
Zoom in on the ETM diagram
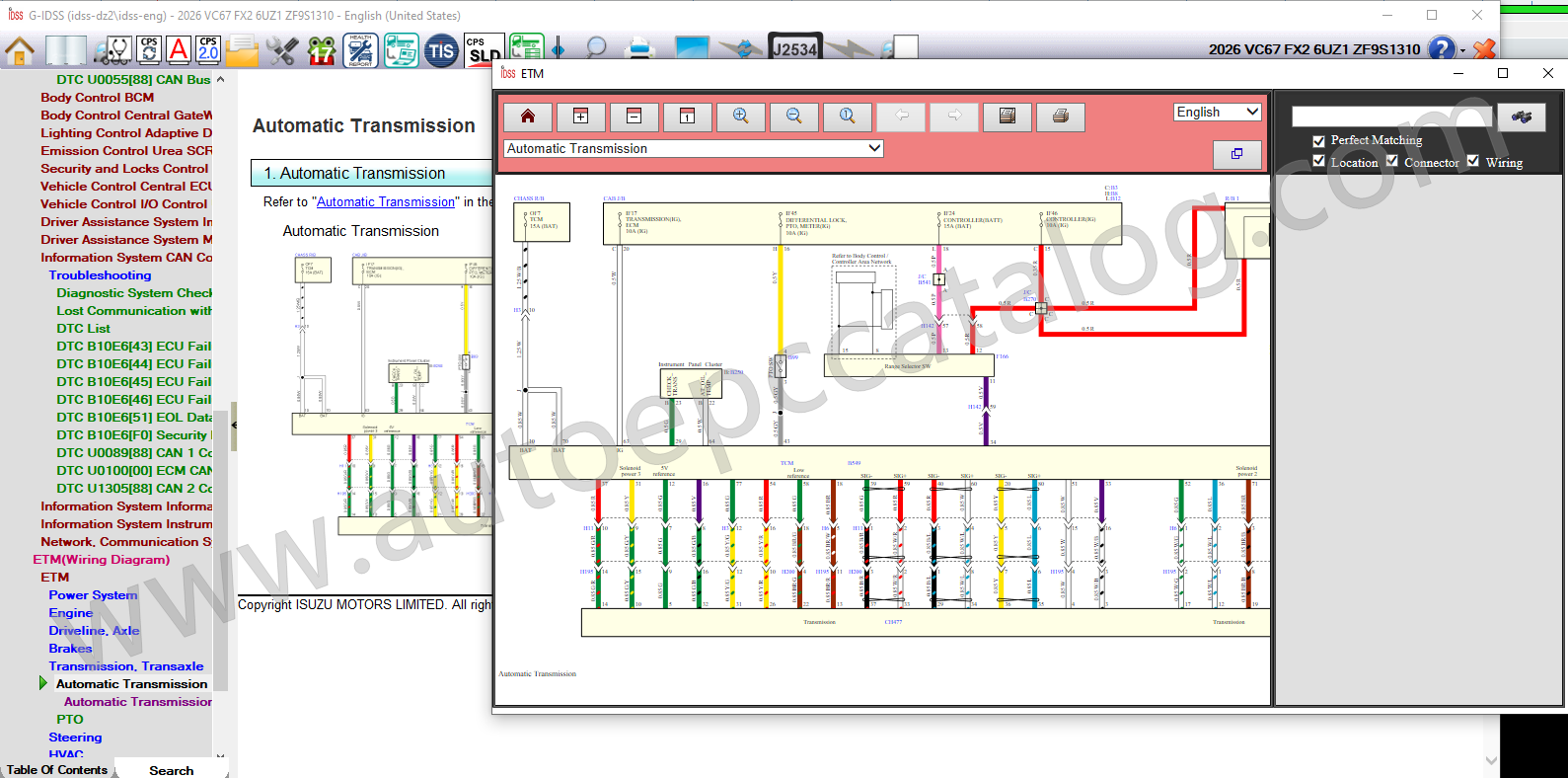pyautogui.click(x=741, y=117)
